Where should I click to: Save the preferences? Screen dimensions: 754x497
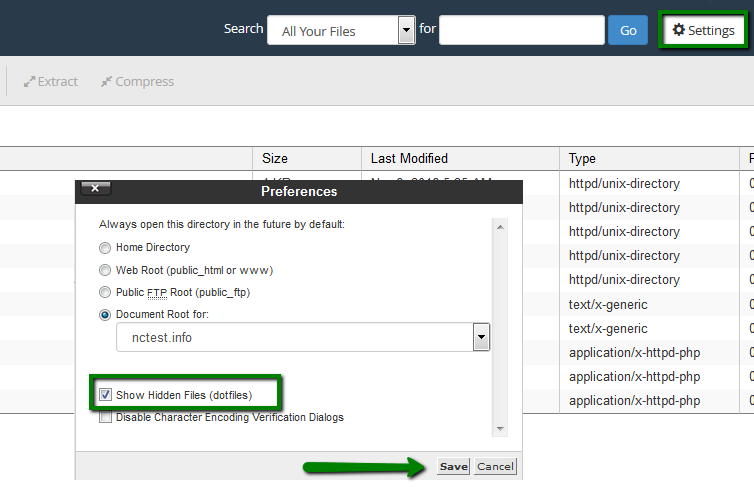[x=453, y=467]
